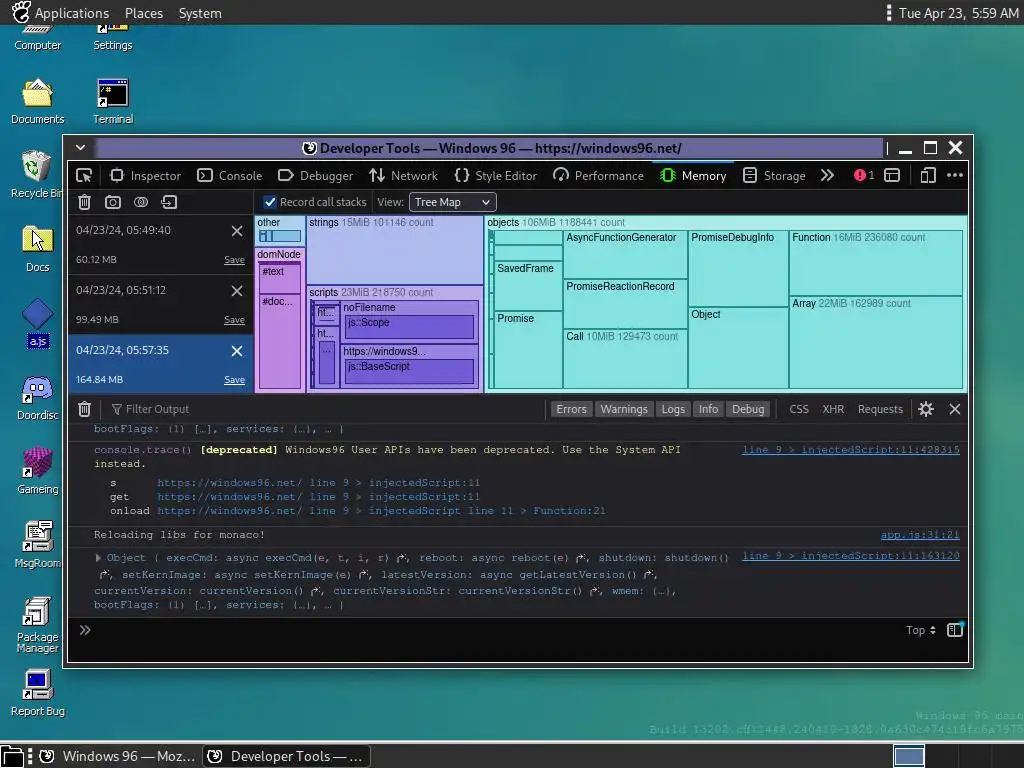The height and width of the screenshot is (768, 1024).
Task: Toggle the Info console filter
Action: point(708,409)
